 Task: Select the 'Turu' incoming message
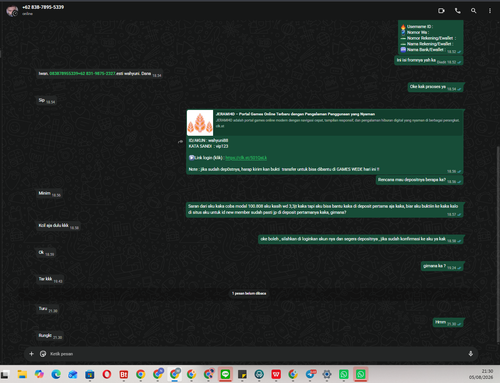[48, 309]
